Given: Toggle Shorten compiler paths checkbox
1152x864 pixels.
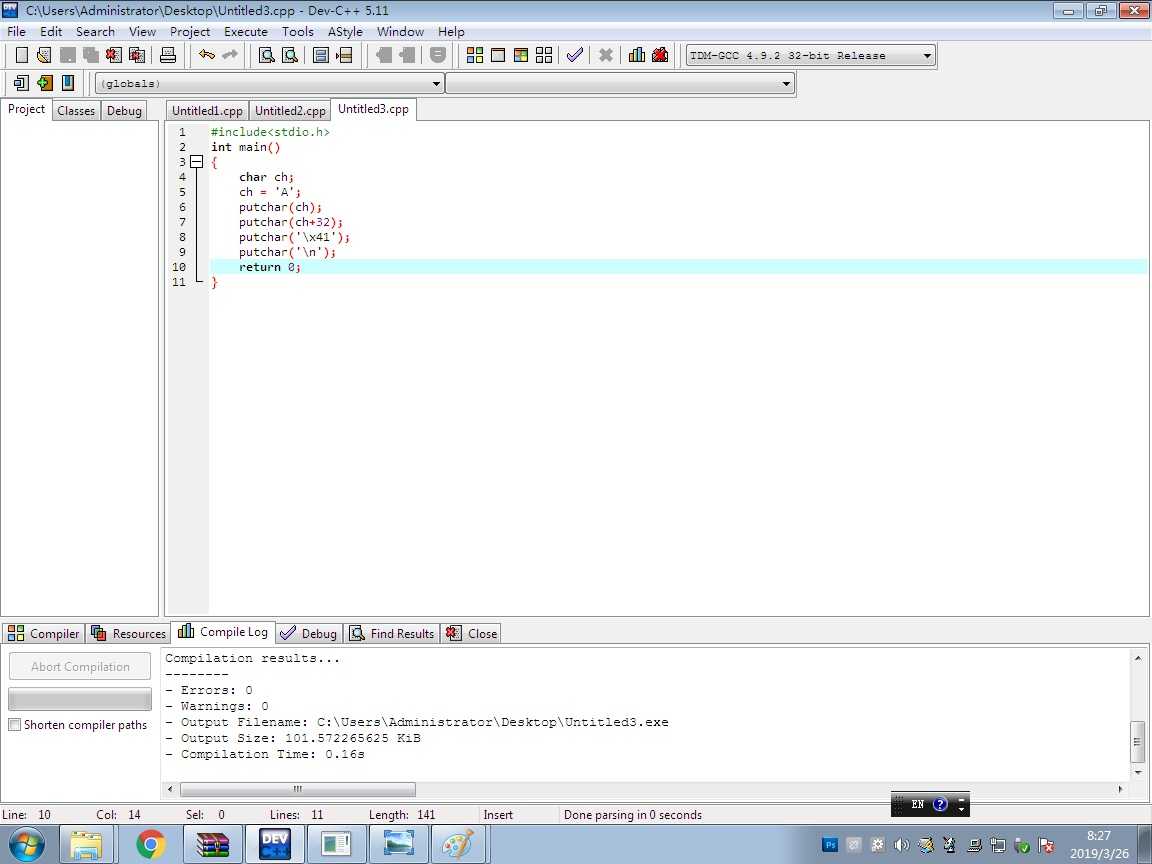Looking at the screenshot, I should (x=14, y=724).
